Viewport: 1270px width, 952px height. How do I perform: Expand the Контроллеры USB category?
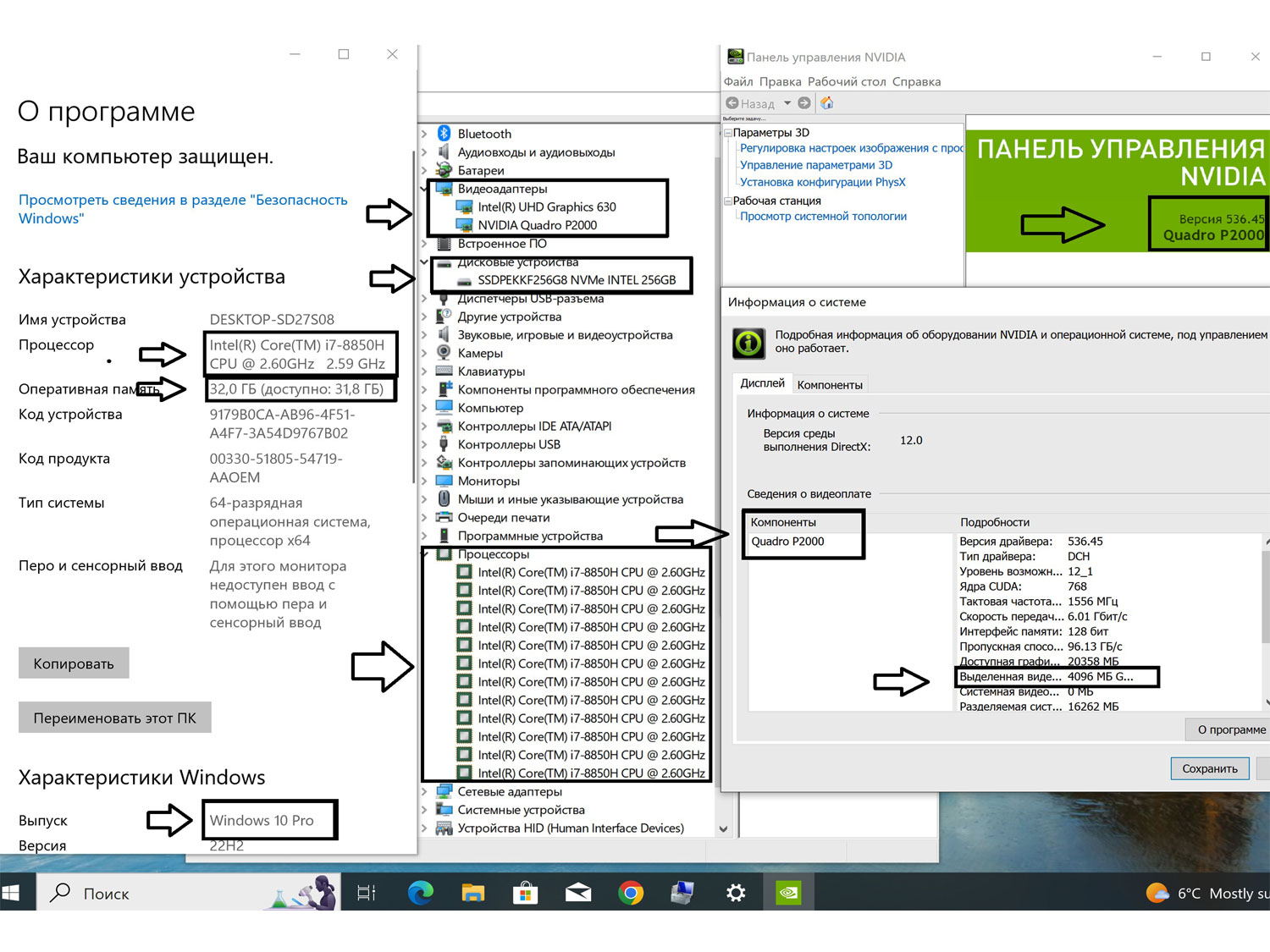point(425,444)
